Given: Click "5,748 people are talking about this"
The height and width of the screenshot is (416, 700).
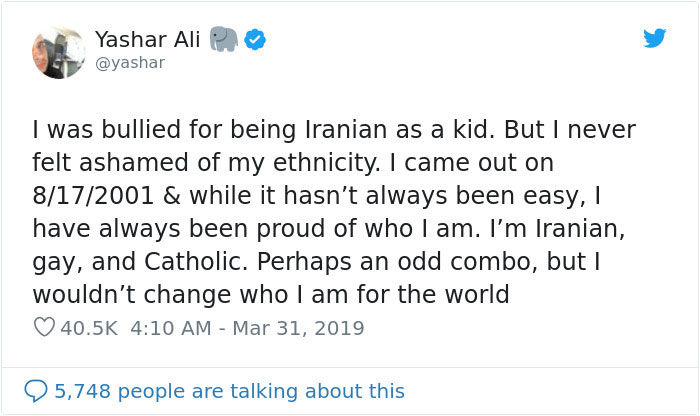Looking at the screenshot, I should point(230,391).
